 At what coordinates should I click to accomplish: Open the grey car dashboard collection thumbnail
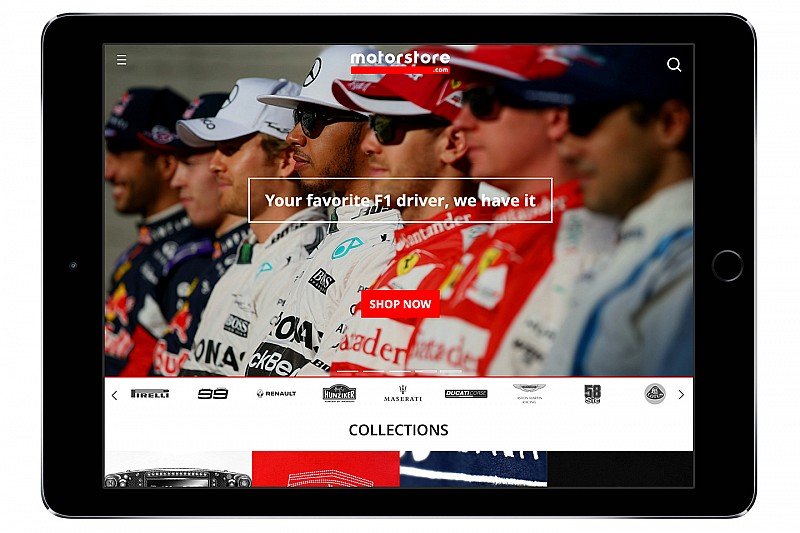178,469
